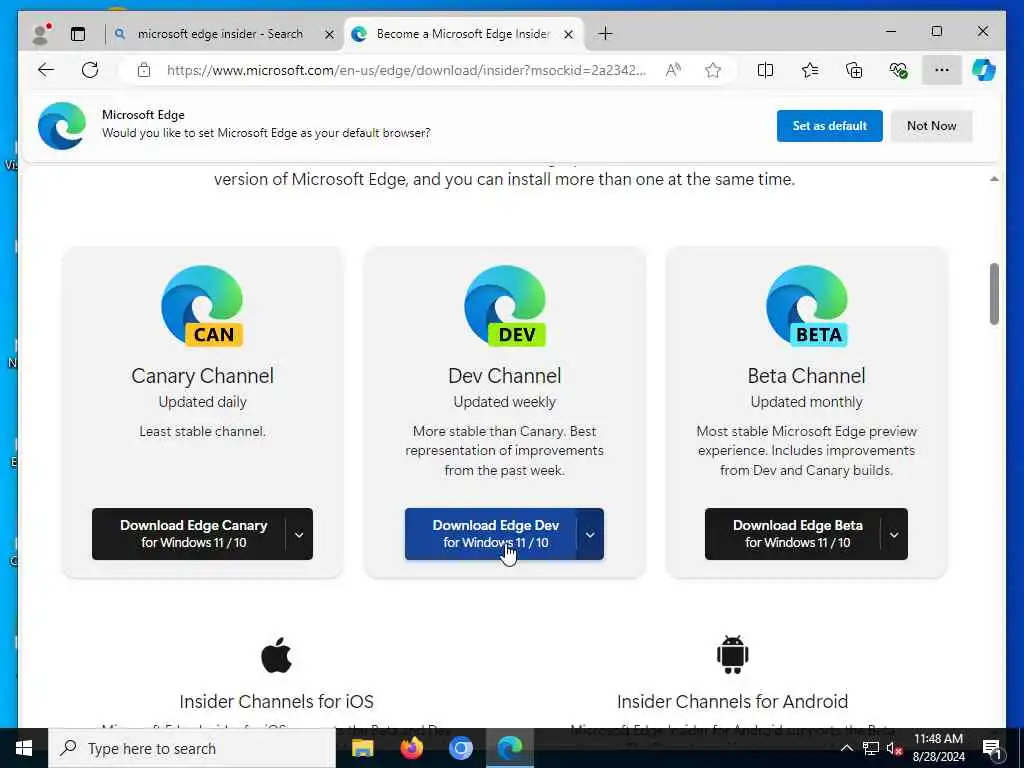This screenshot has height=768, width=1024.
Task: Click the Beta Channel heading
Action: (807, 376)
